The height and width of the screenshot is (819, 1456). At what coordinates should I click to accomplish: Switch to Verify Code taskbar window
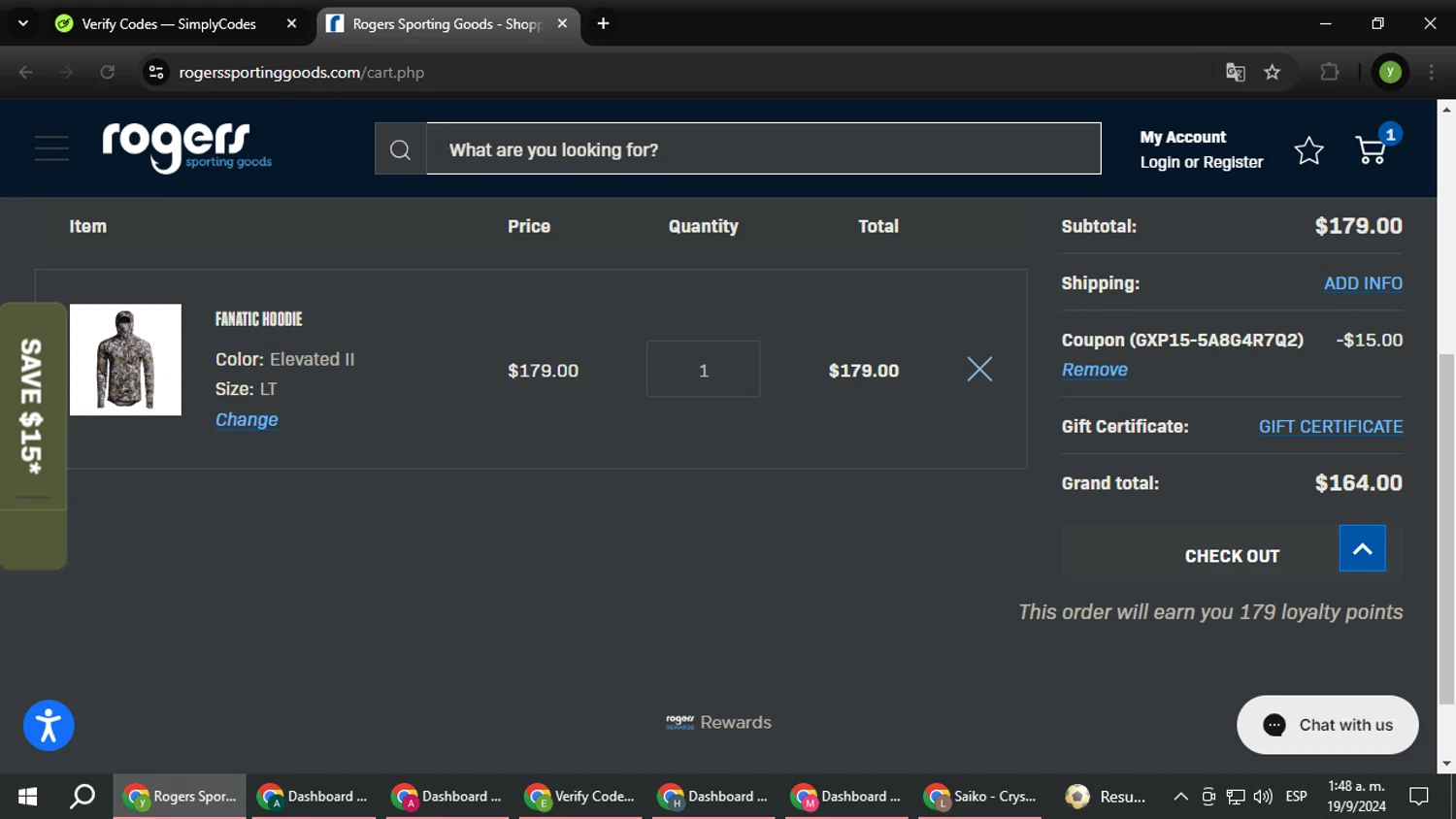(579, 797)
